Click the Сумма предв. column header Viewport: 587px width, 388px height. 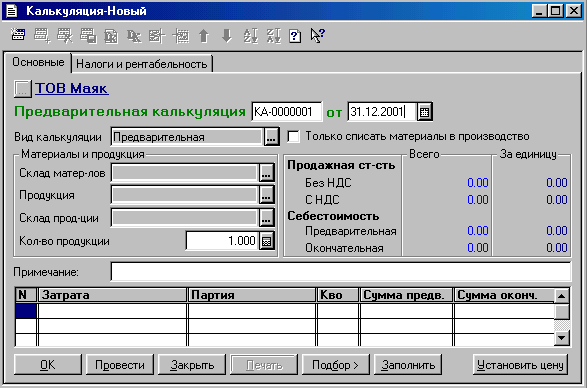pos(407,295)
